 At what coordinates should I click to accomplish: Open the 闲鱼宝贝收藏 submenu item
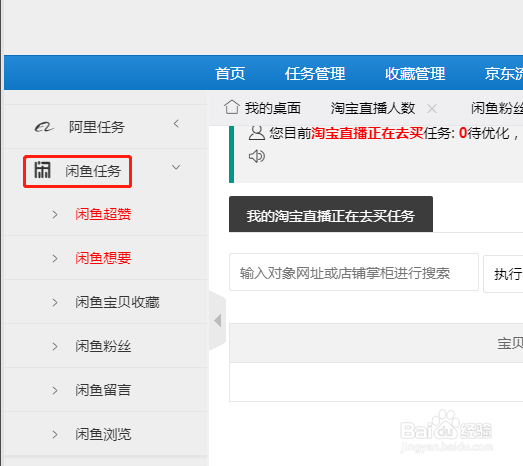(x=117, y=302)
